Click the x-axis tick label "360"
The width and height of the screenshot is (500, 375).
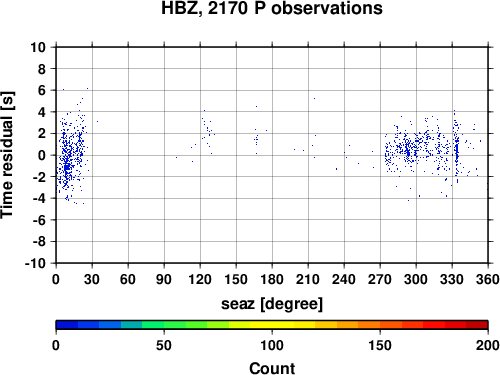488,279
